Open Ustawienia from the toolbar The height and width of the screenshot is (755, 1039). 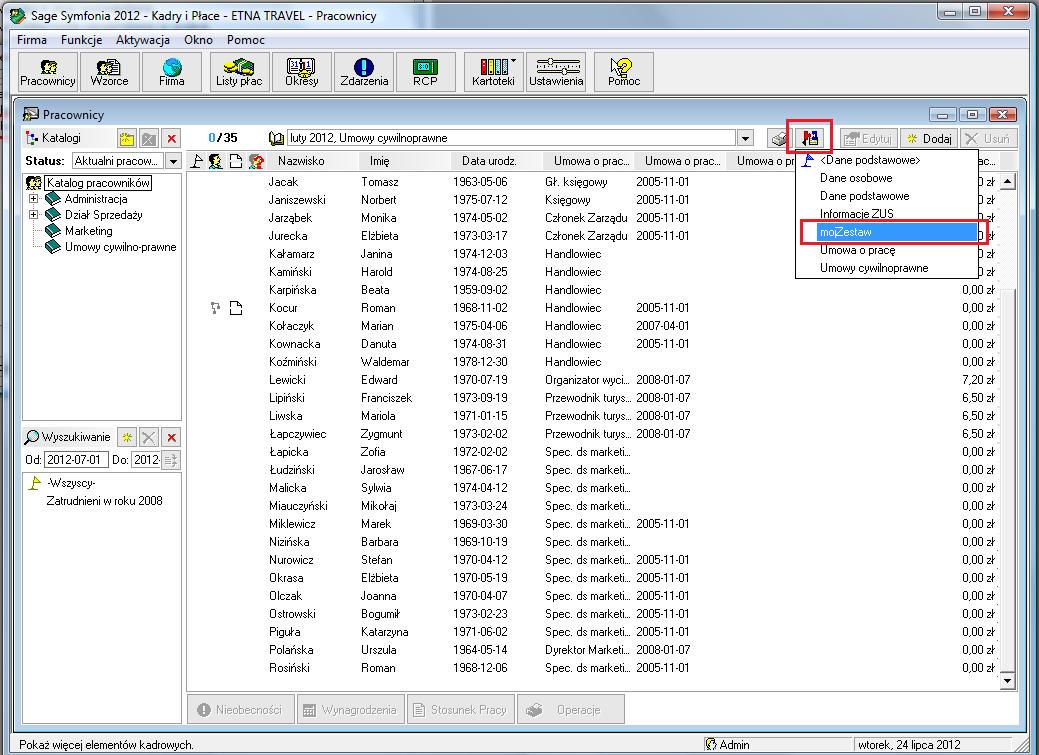pyautogui.click(x=556, y=72)
